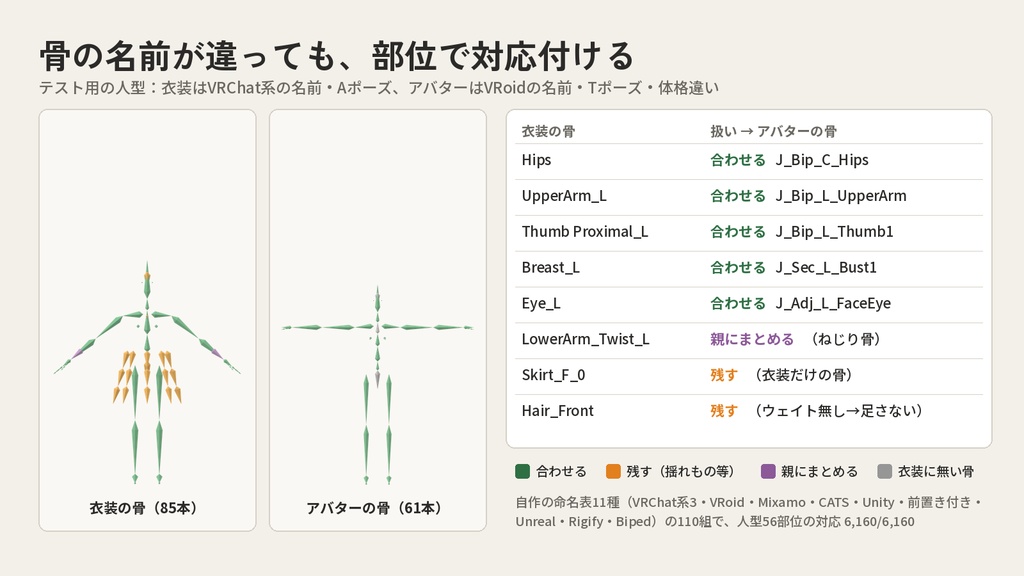
Task: Click the purple 親にまとめる legend swatch
Action: pyautogui.click(x=768, y=472)
